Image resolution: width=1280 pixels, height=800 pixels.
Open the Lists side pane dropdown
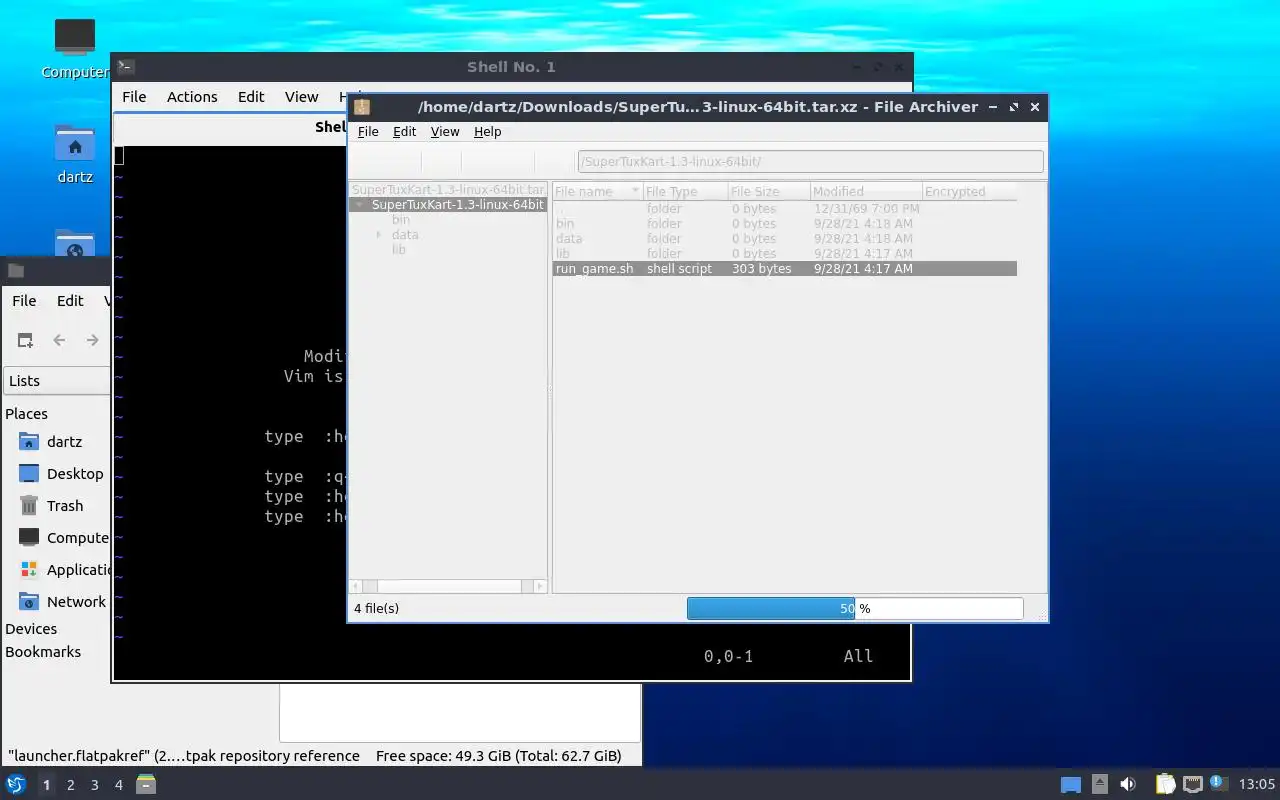coord(56,380)
